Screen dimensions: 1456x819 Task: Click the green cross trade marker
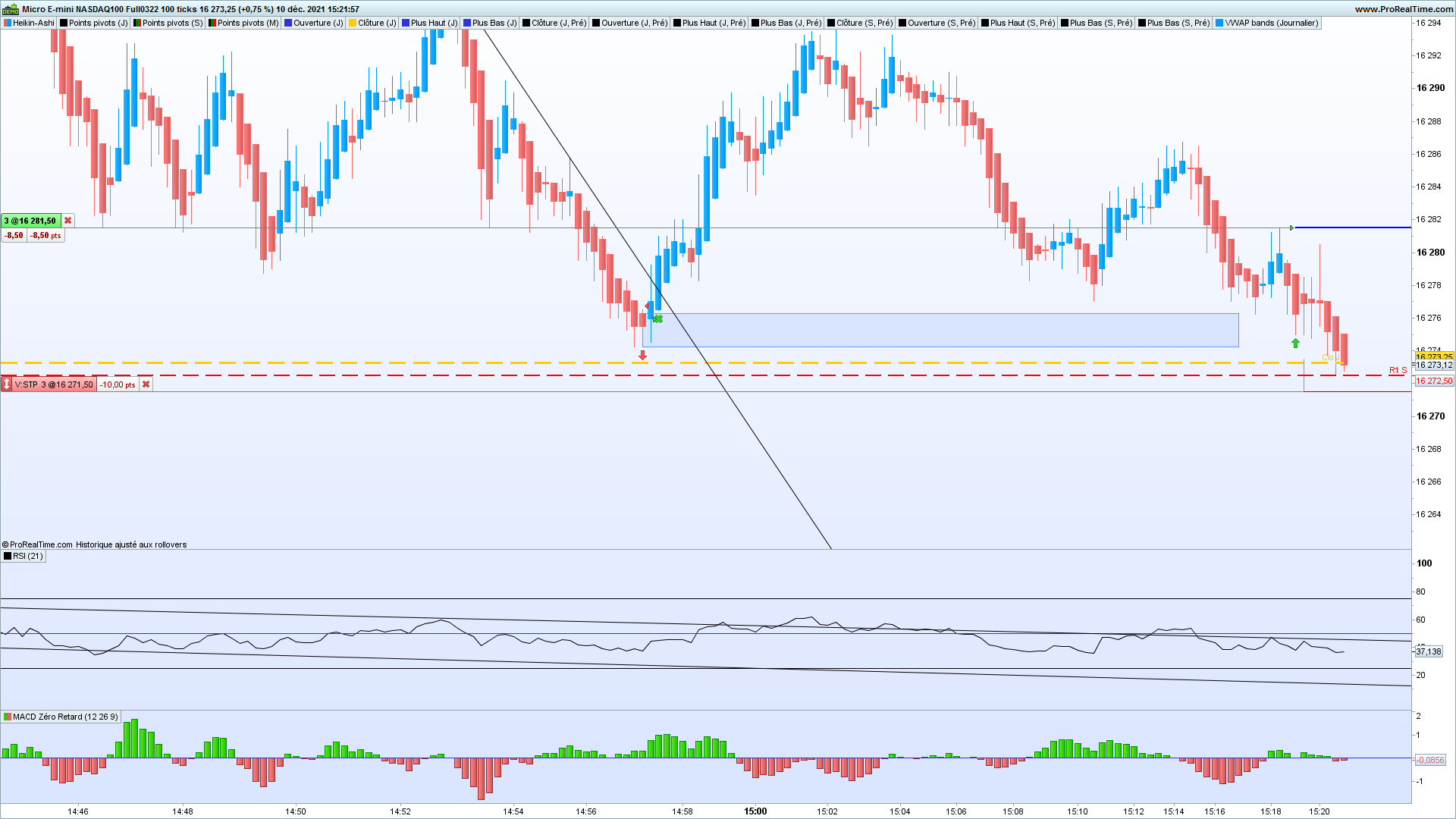point(657,319)
